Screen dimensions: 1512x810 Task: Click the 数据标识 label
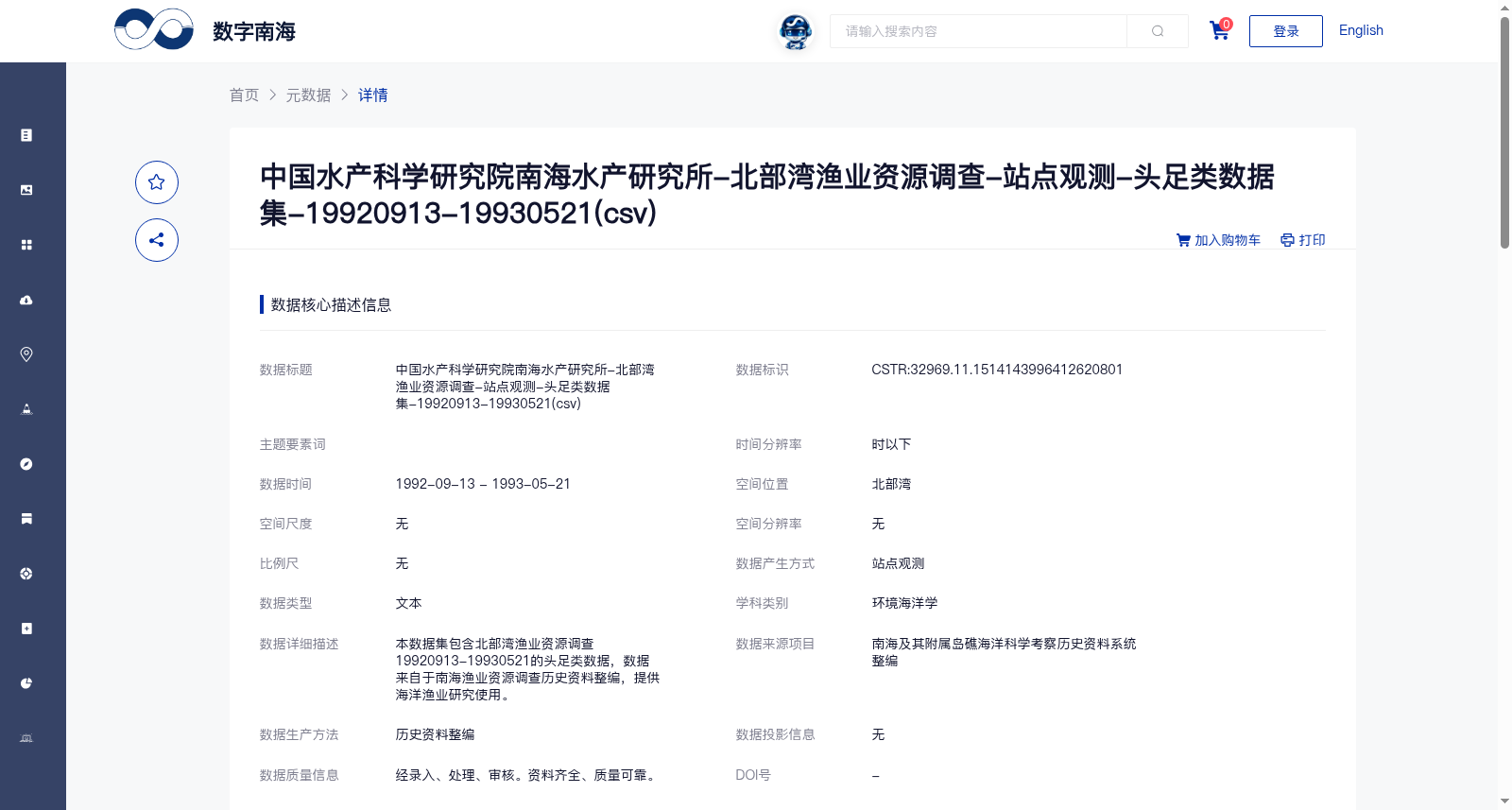(762, 370)
